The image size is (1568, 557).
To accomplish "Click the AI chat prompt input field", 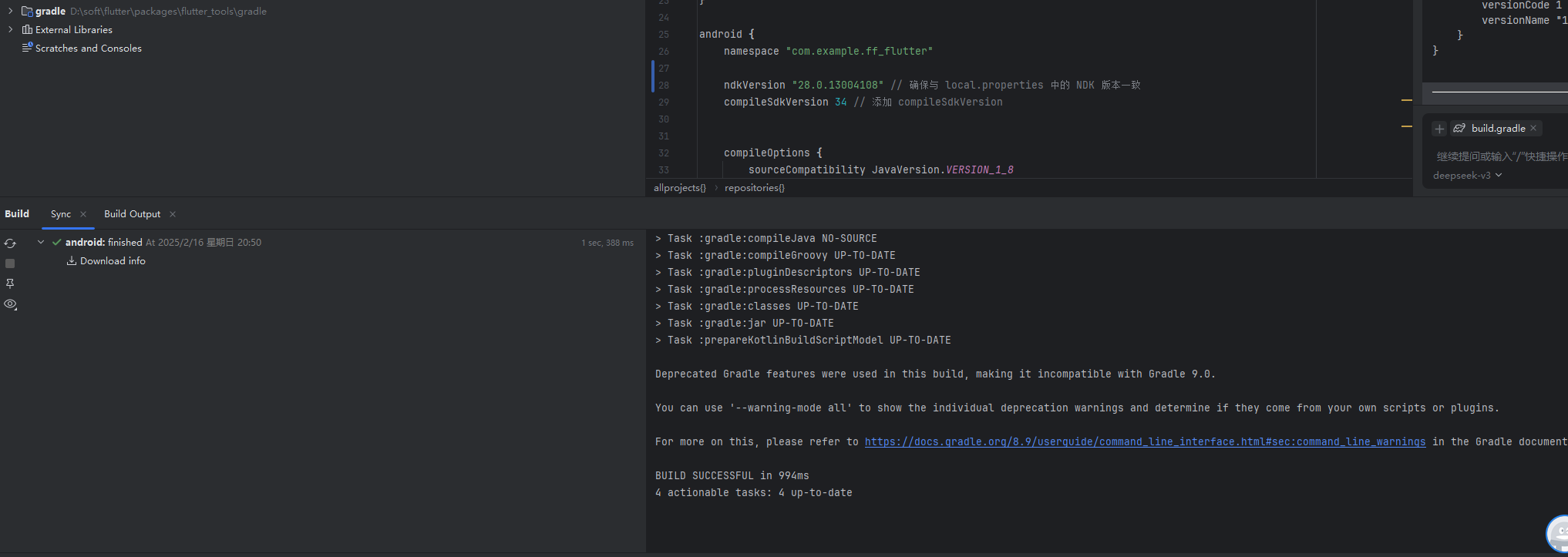I will click(x=1501, y=156).
